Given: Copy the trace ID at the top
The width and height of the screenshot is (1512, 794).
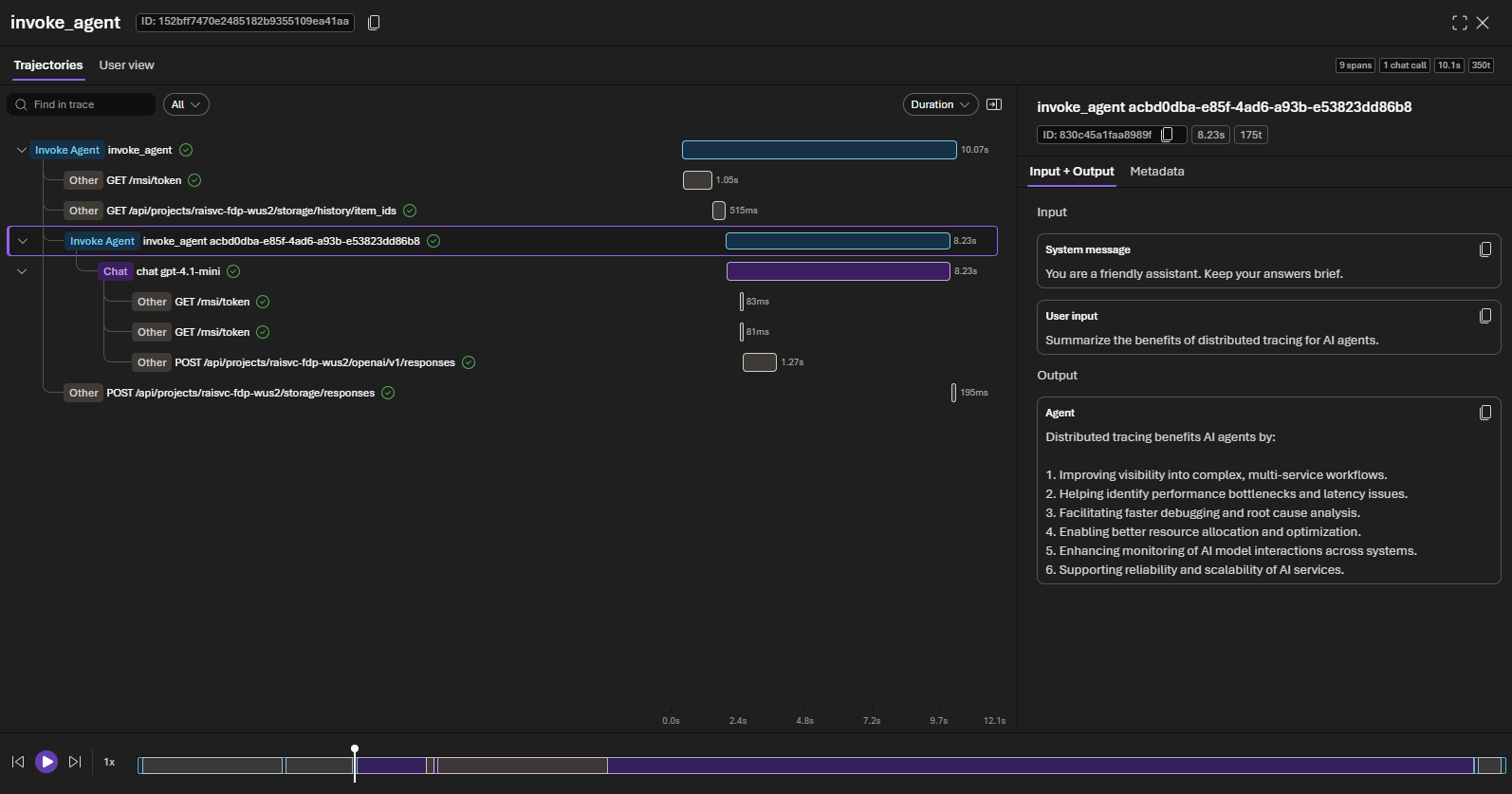Looking at the screenshot, I should [374, 23].
